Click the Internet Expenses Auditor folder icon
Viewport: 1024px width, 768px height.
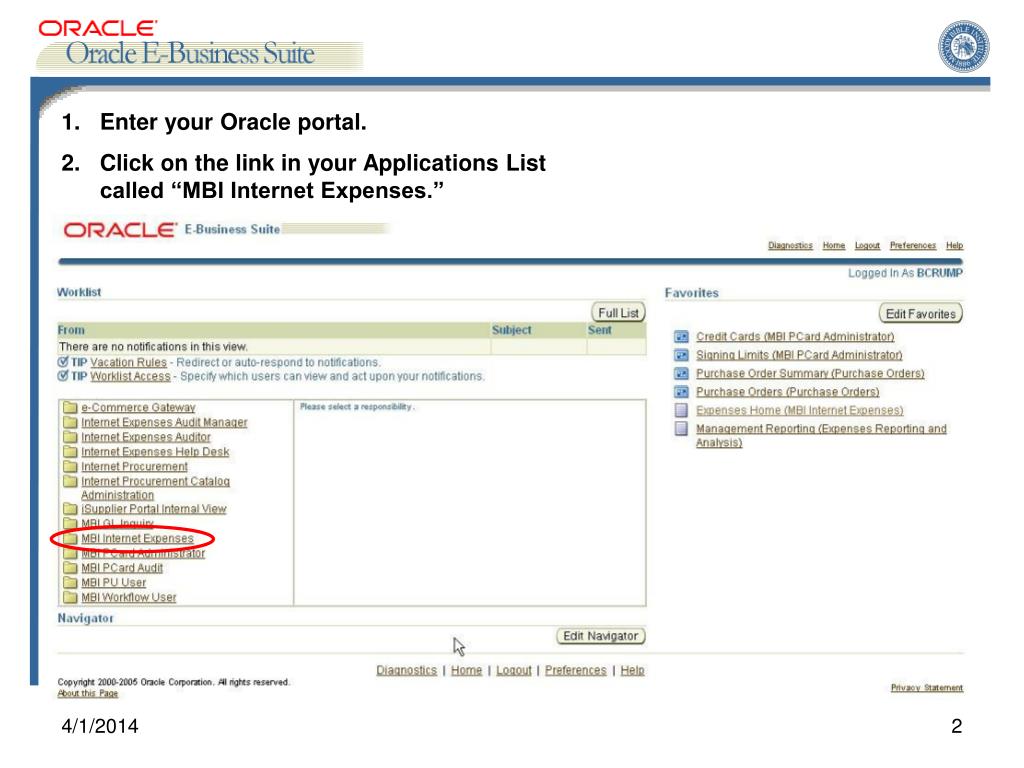coord(70,436)
